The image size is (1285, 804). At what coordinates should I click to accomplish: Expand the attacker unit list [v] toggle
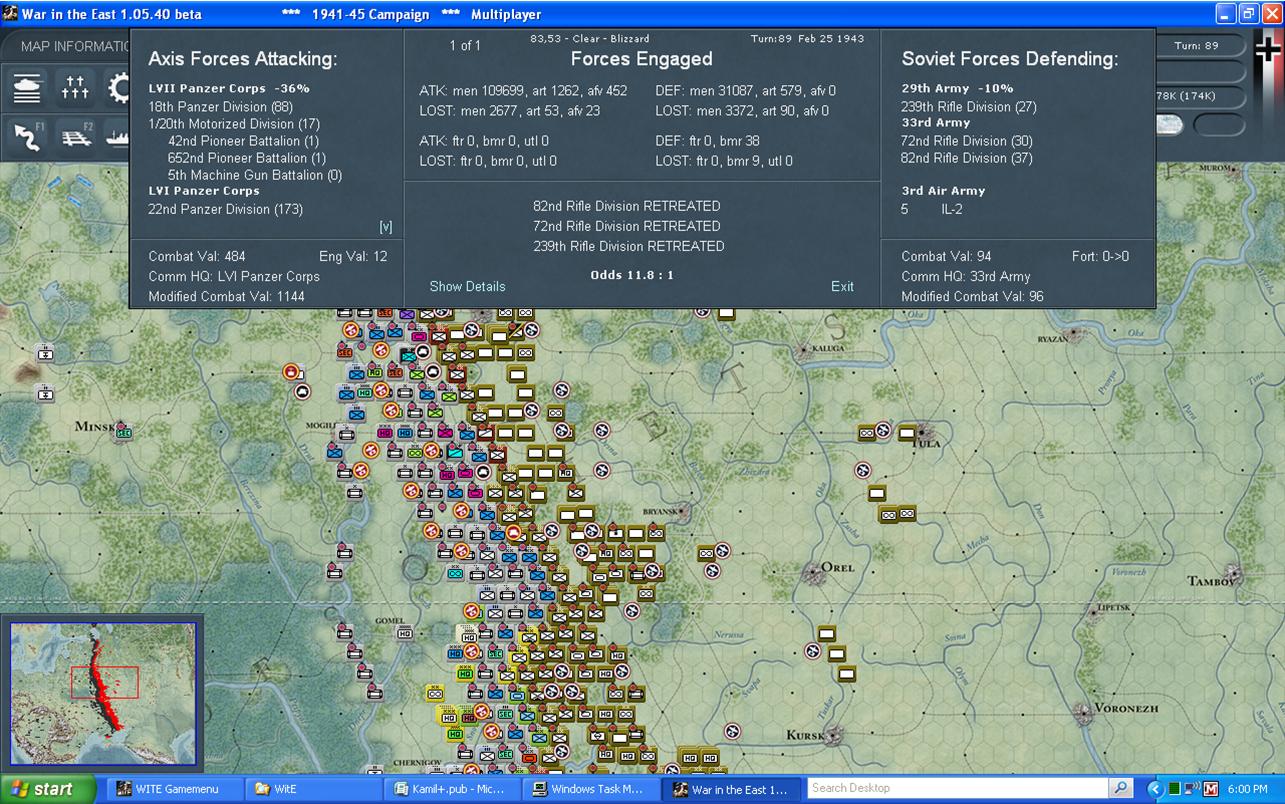click(385, 227)
